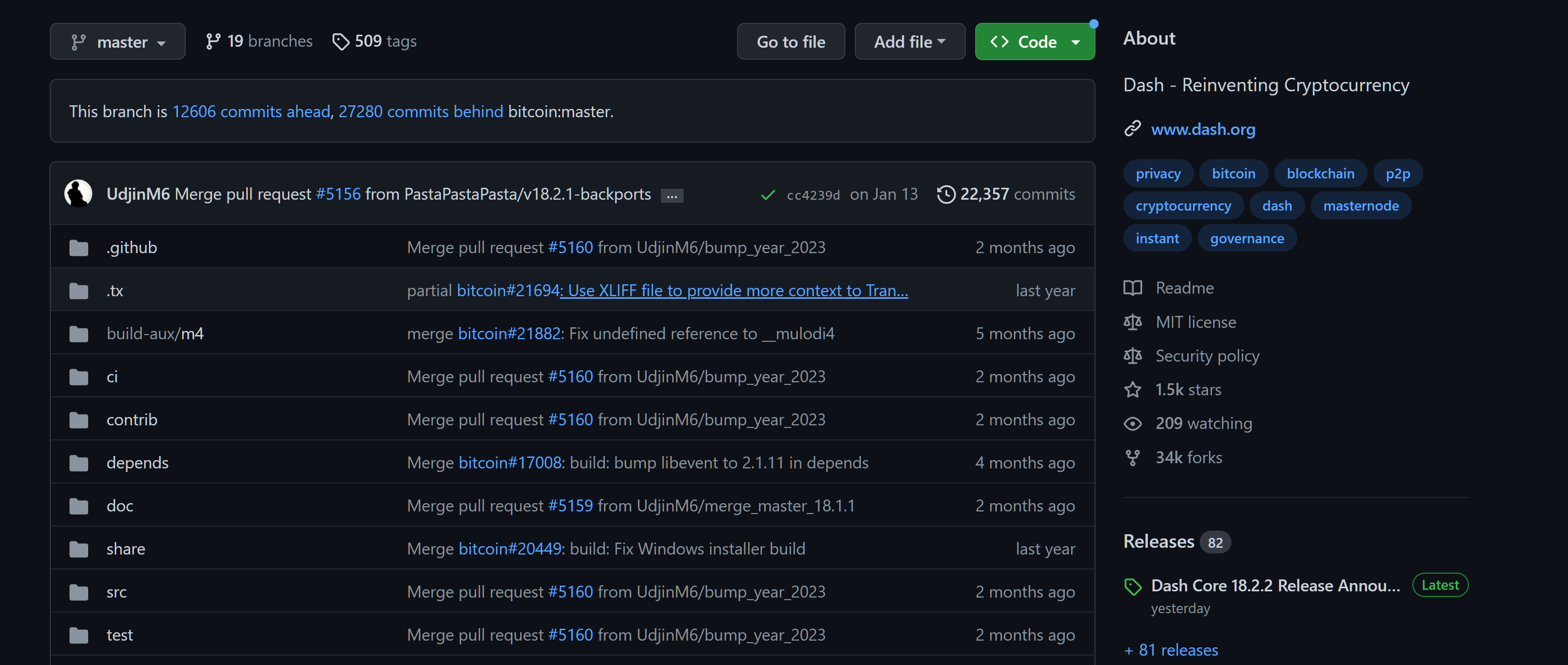The width and height of the screenshot is (1568, 665).
Task: Select the bitcoin topic tag
Action: pyautogui.click(x=1233, y=174)
